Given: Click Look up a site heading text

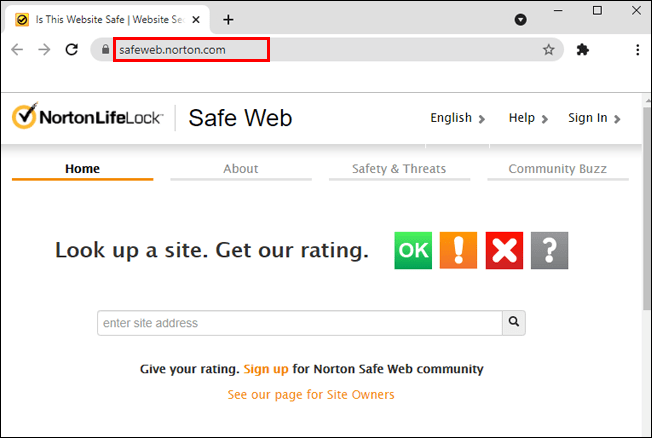Looking at the screenshot, I should (212, 250).
